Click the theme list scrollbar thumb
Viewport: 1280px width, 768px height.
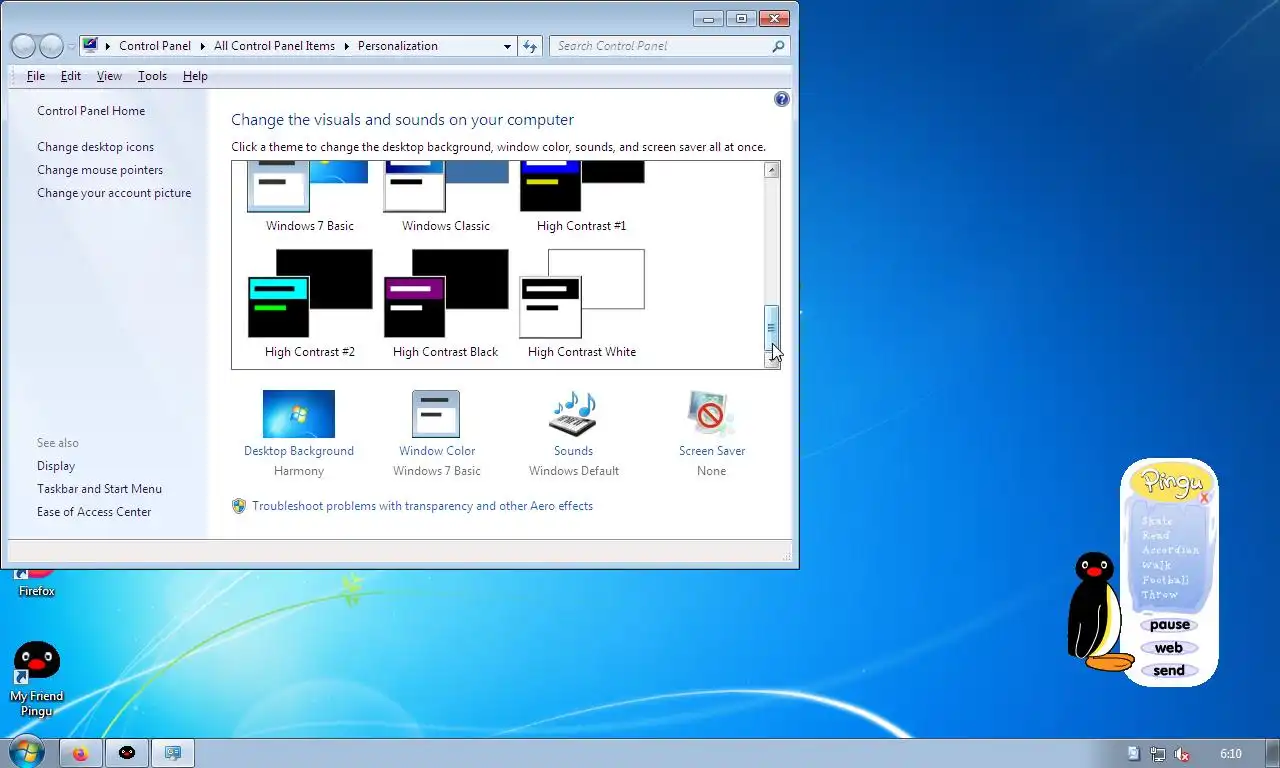pos(771,328)
